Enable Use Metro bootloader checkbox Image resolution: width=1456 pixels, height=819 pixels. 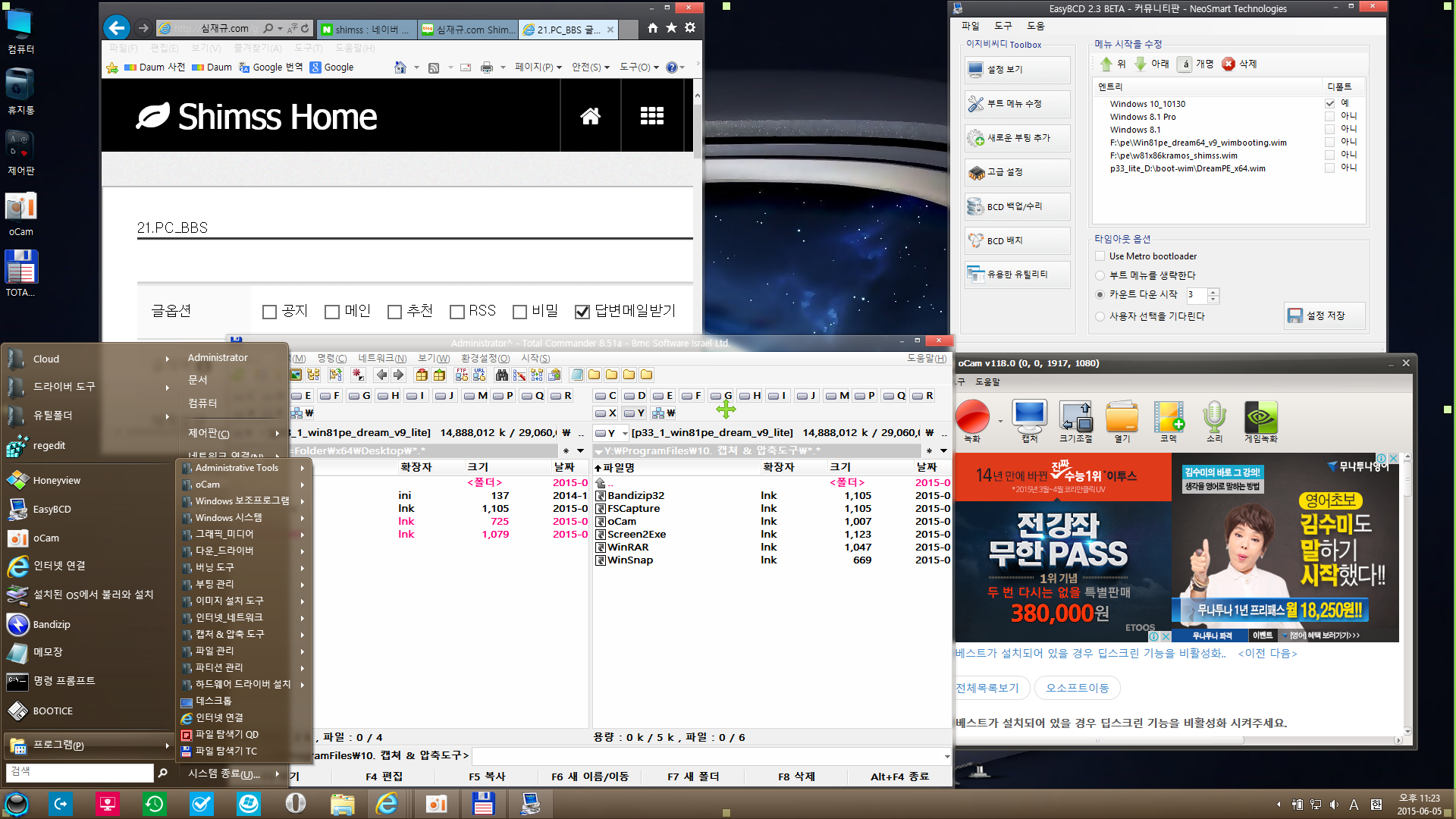pyautogui.click(x=1100, y=256)
